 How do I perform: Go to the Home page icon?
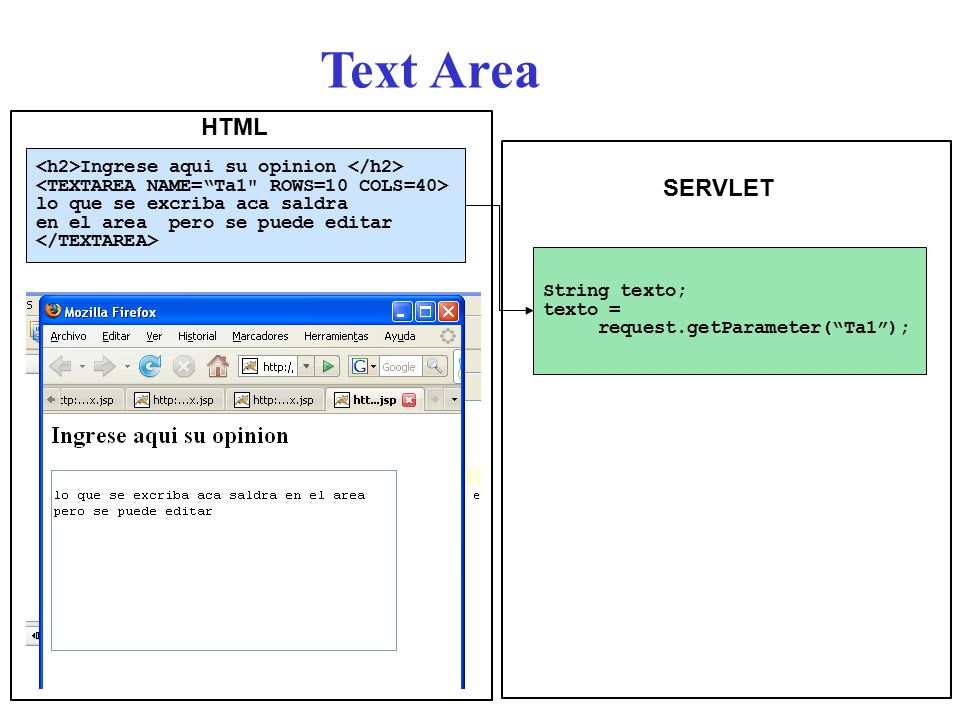tap(217, 366)
